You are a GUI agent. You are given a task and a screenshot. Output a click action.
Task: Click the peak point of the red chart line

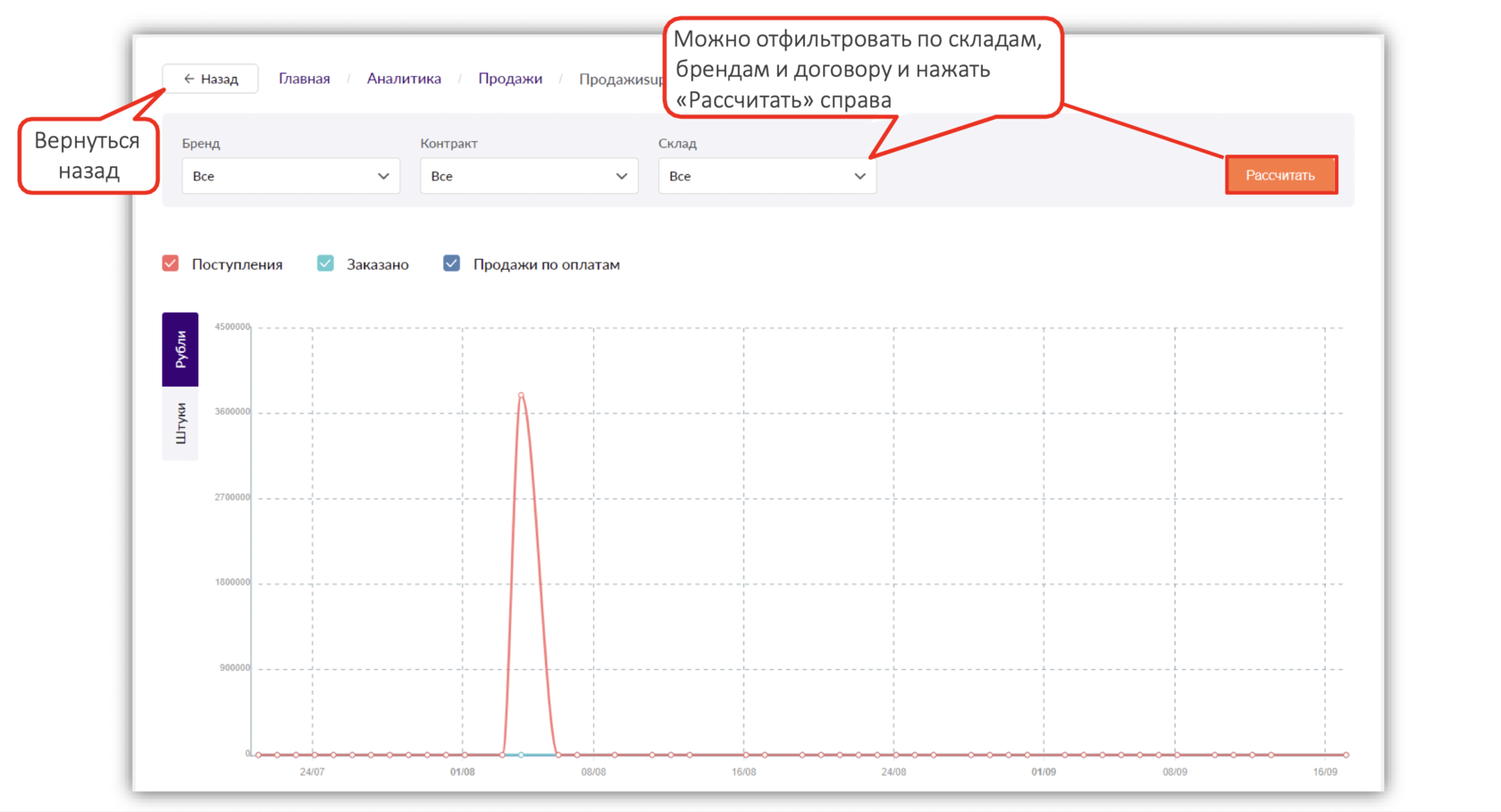pos(521,395)
